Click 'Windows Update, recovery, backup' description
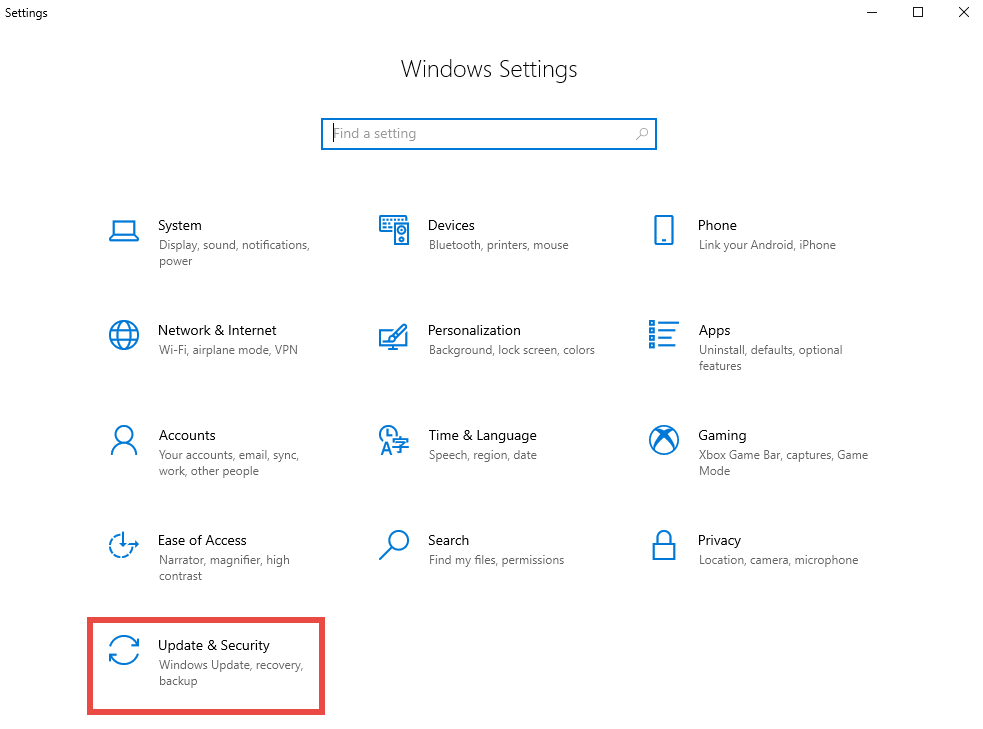This screenshot has height=729, width=983. pos(231,673)
